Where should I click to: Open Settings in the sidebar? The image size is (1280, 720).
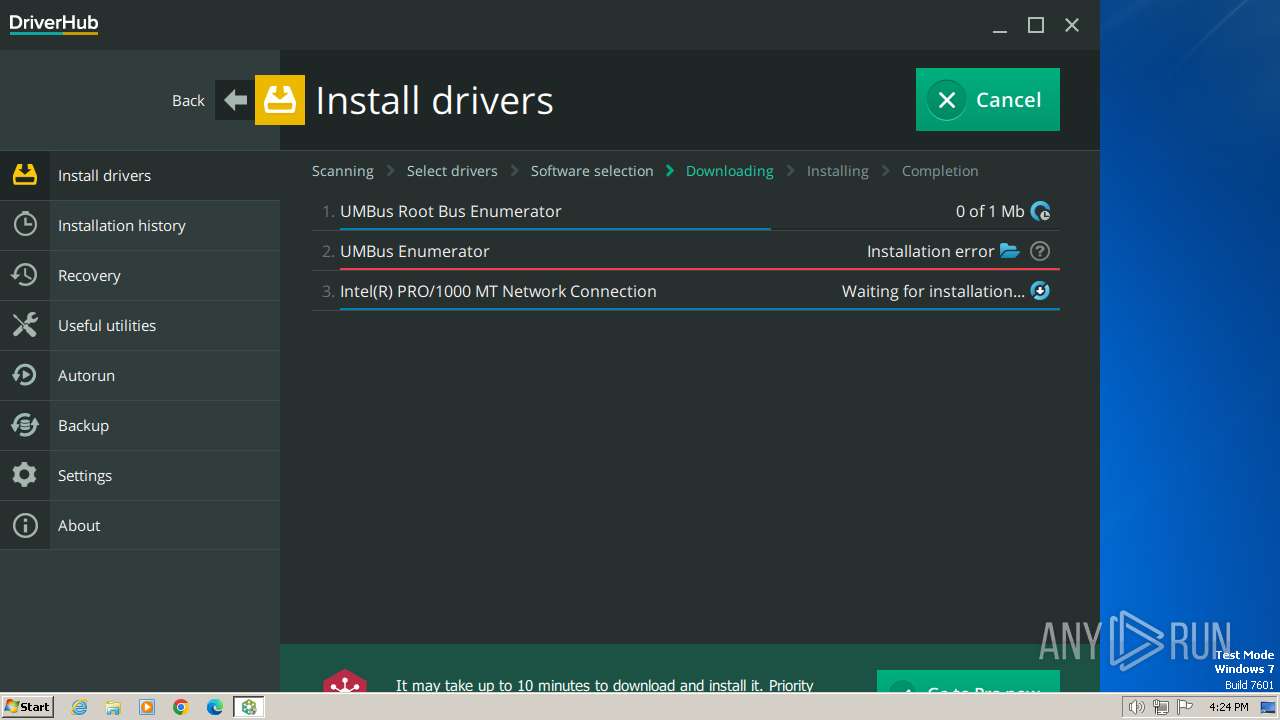pos(140,475)
